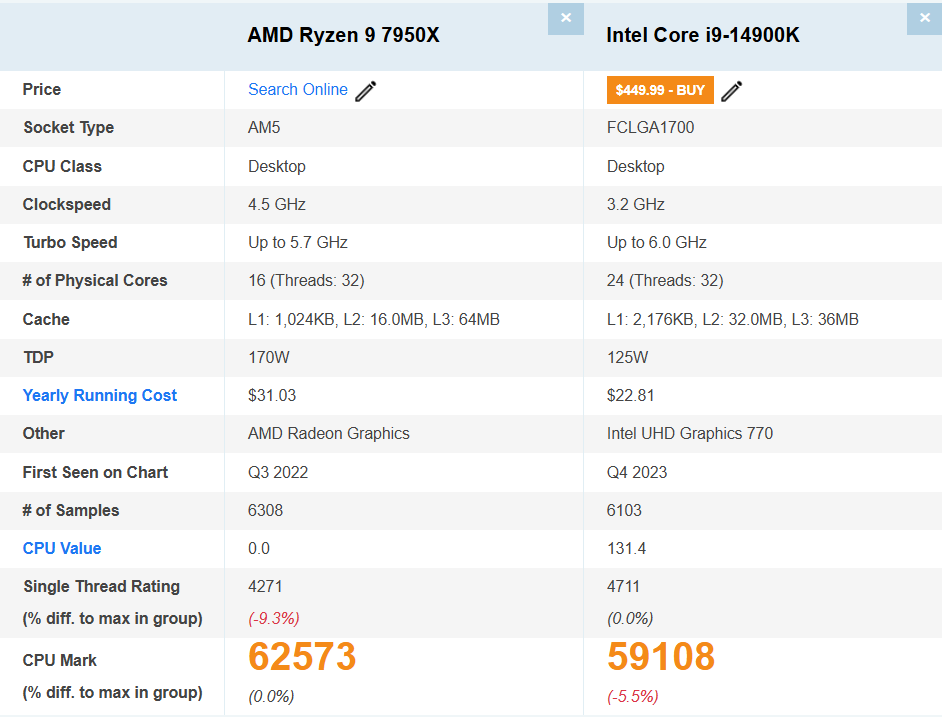Select the Clockspeed row label
942x717 pixels.
[x=67, y=204]
